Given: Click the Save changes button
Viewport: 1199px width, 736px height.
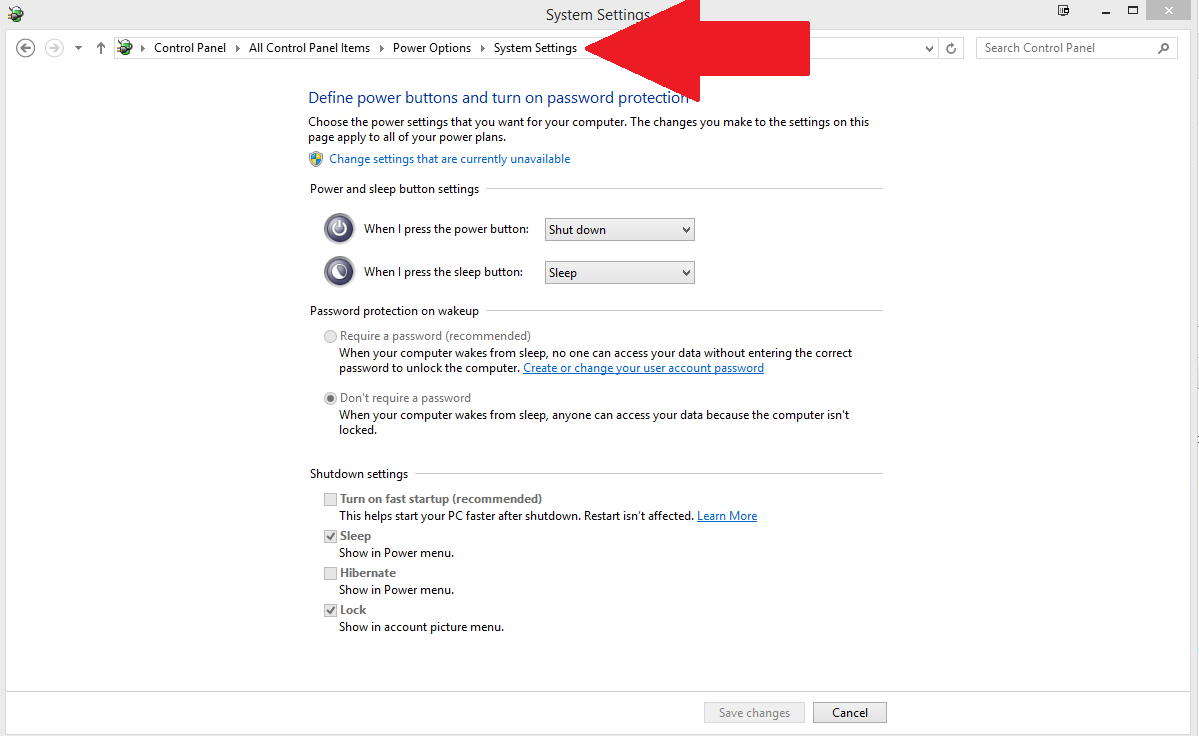Looking at the screenshot, I should [x=754, y=712].
